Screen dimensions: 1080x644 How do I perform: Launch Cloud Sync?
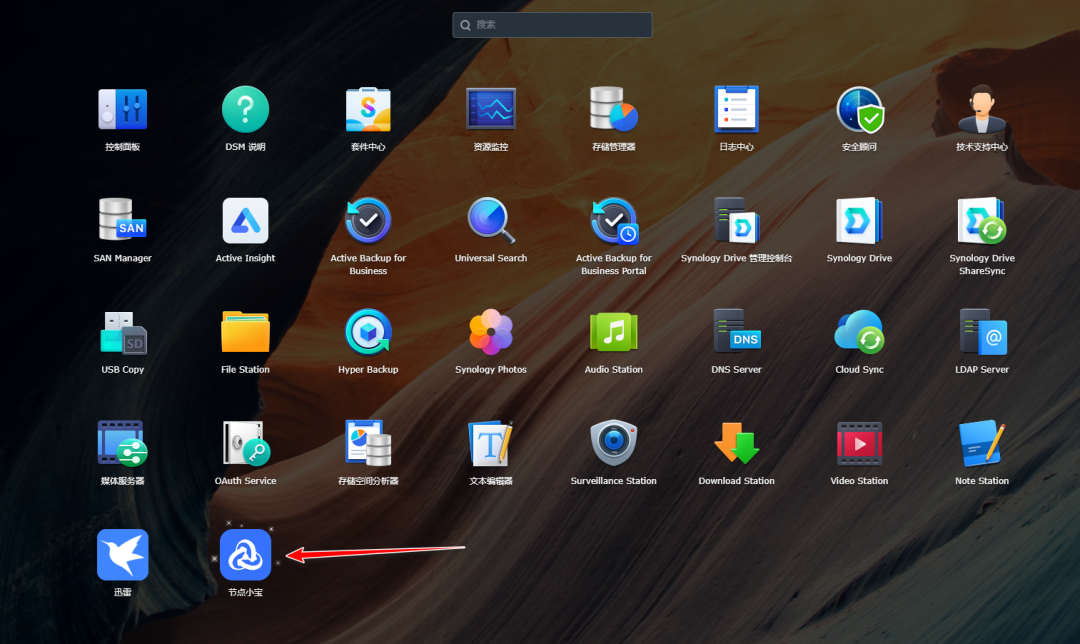click(x=859, y=332)
